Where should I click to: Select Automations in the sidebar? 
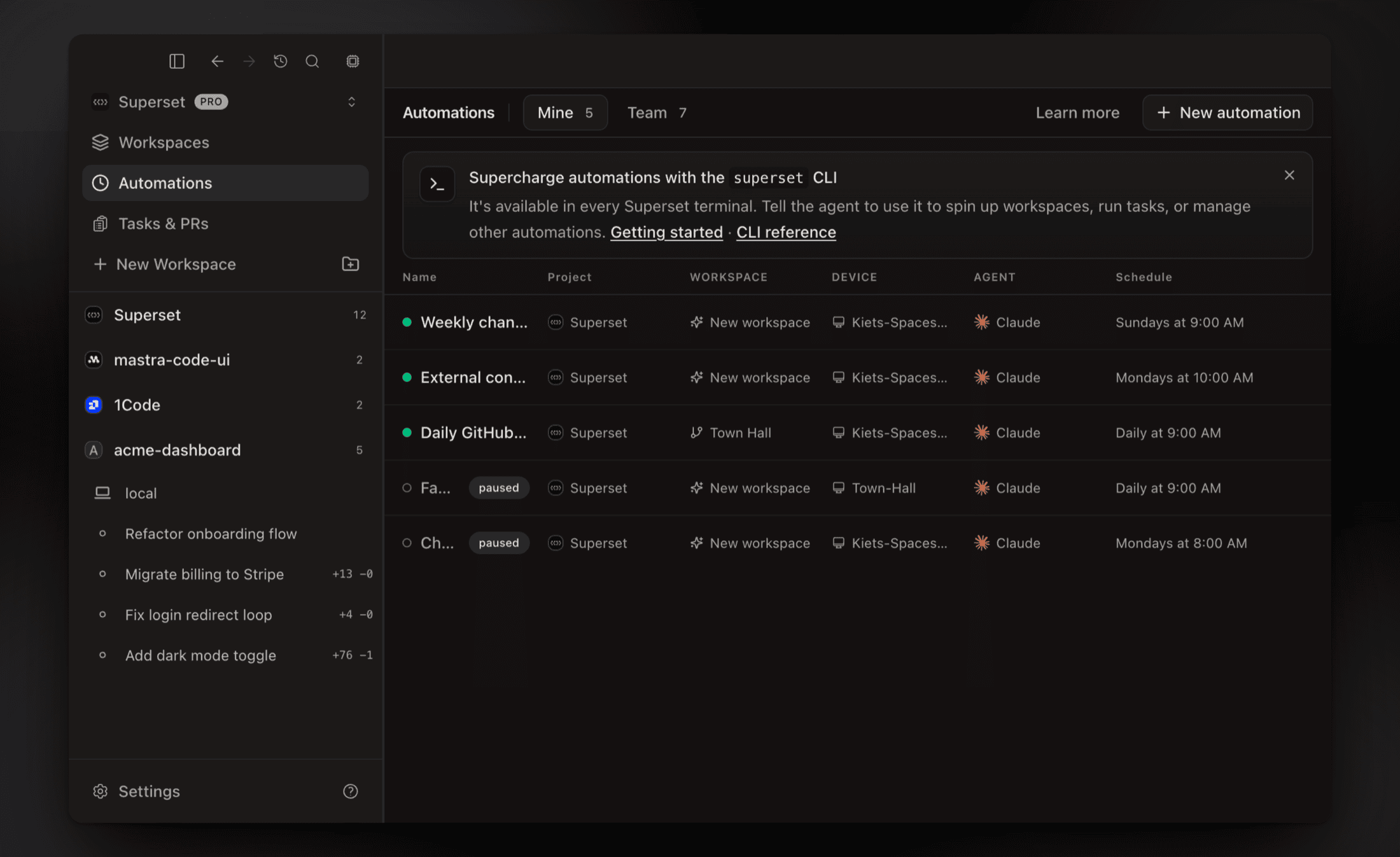(225, 183)
